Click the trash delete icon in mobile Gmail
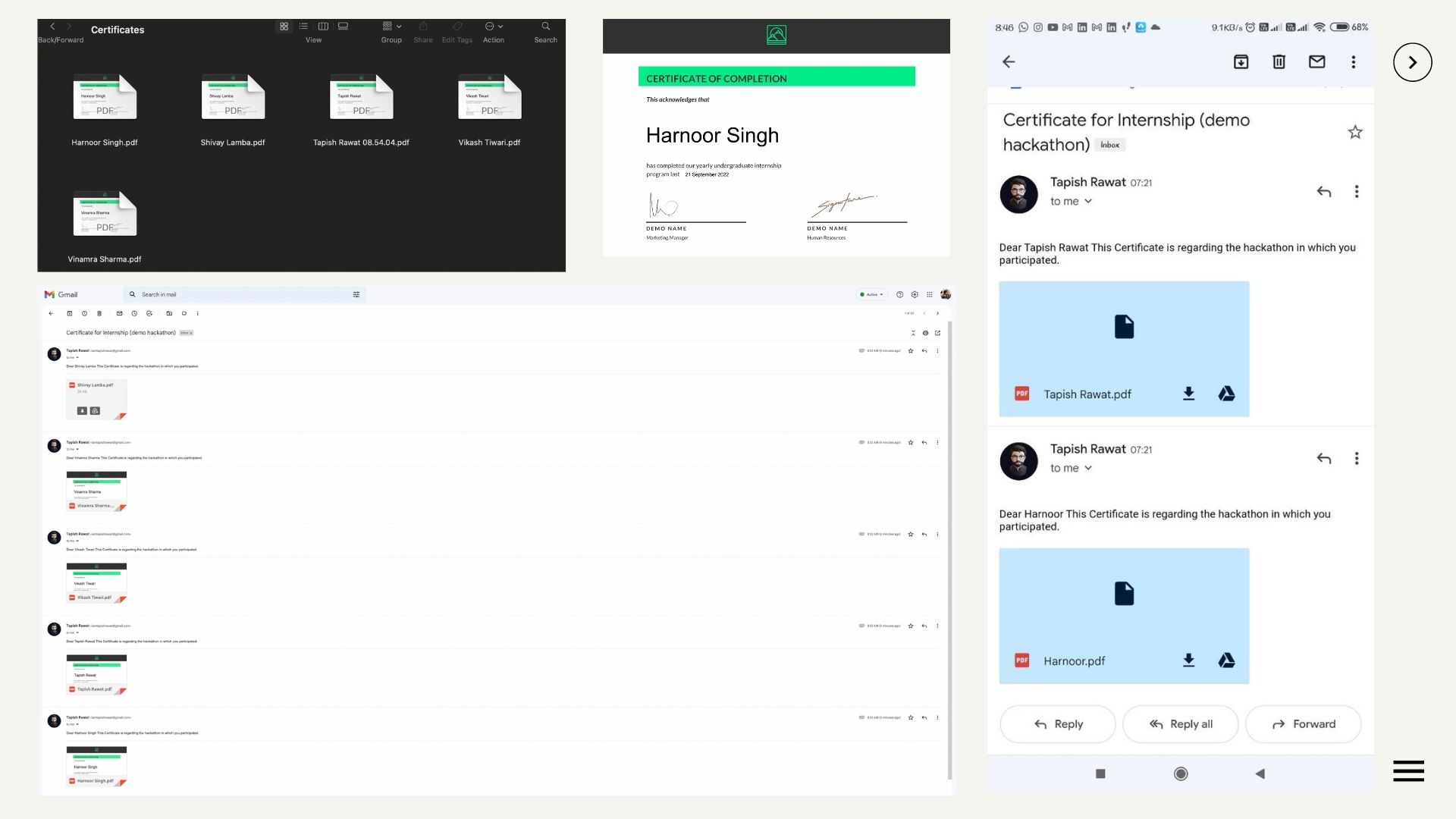This screenshot has width=1456, height=819. [1279, 62]
